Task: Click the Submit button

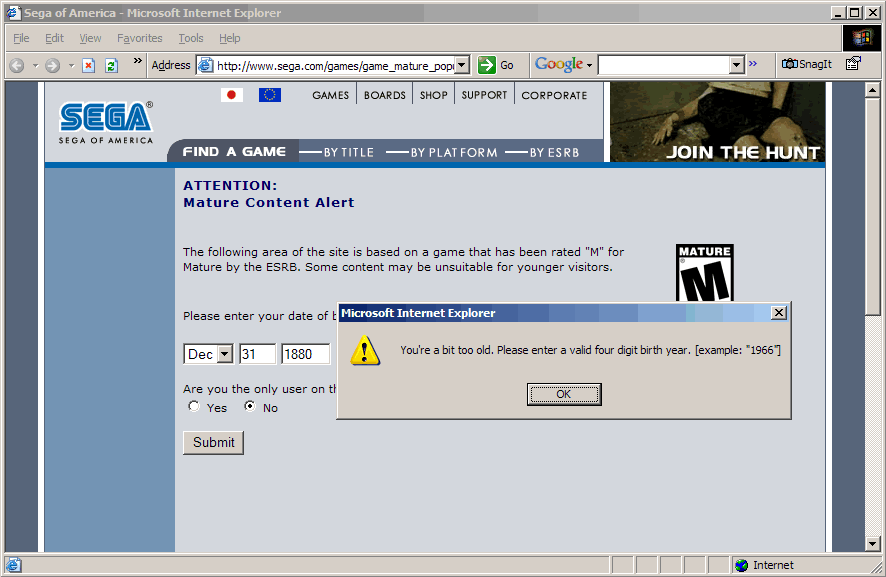Action: 214,442
